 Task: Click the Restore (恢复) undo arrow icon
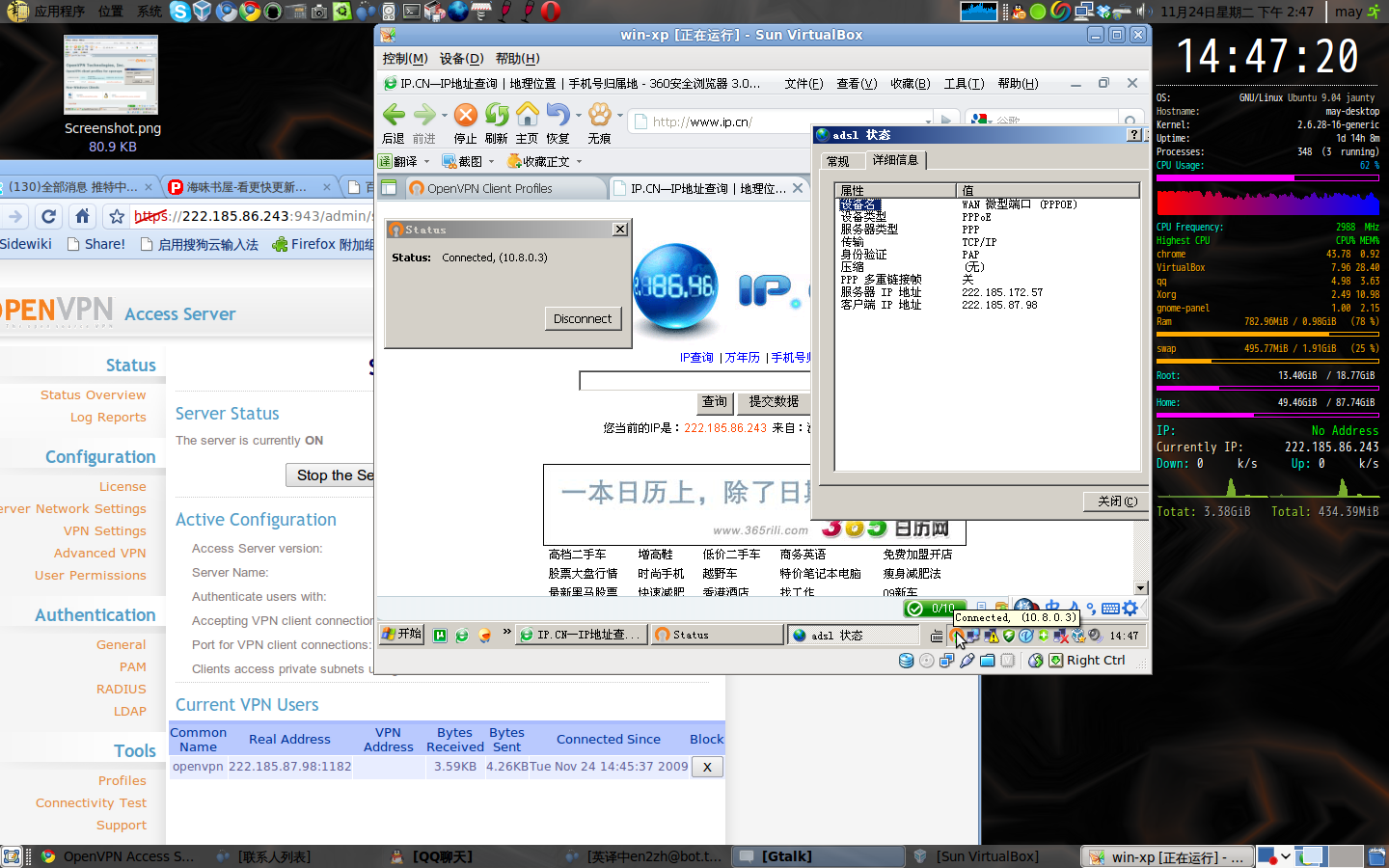click(558, 115)
